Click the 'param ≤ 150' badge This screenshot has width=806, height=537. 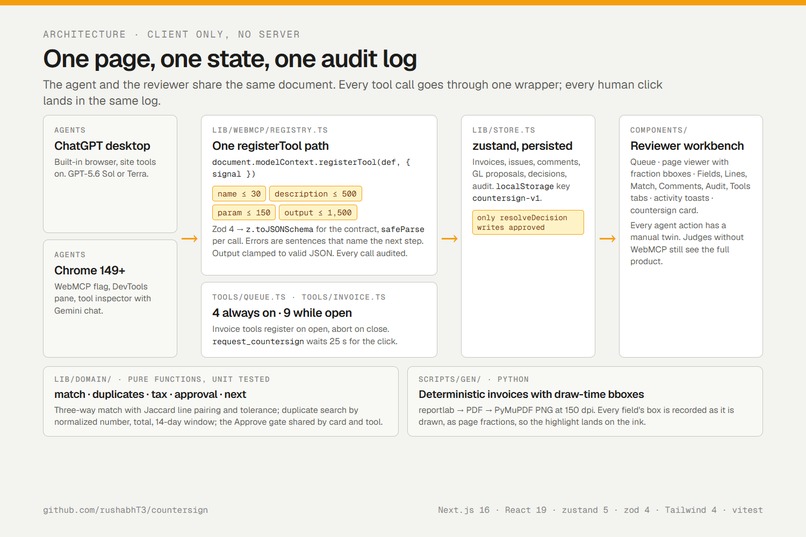244,212
